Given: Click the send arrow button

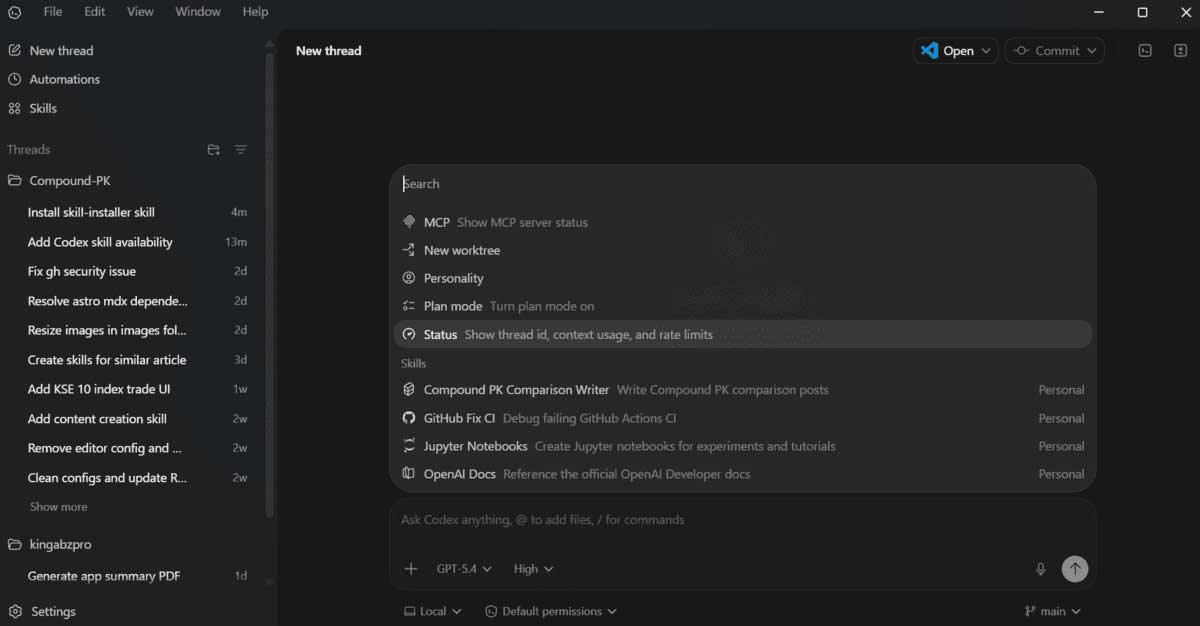Looking at the screenshot, I should (1075, 569).
